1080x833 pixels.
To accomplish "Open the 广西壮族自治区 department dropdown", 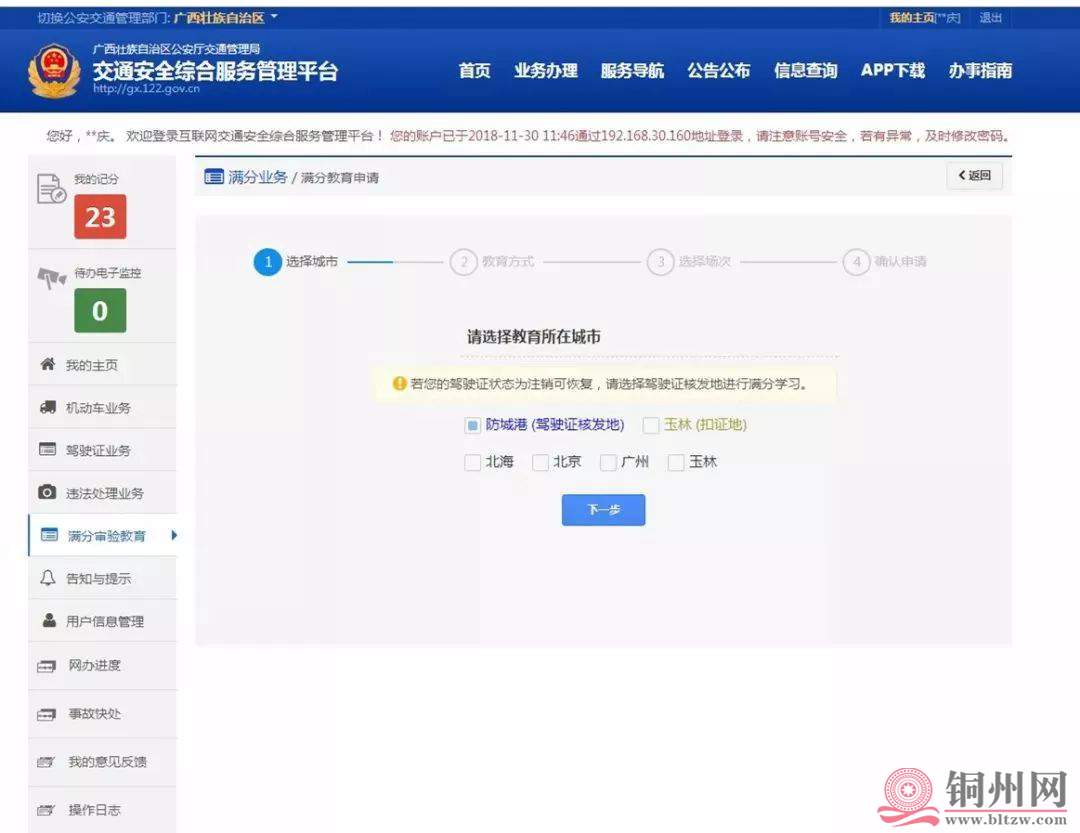I will [225, 17].
